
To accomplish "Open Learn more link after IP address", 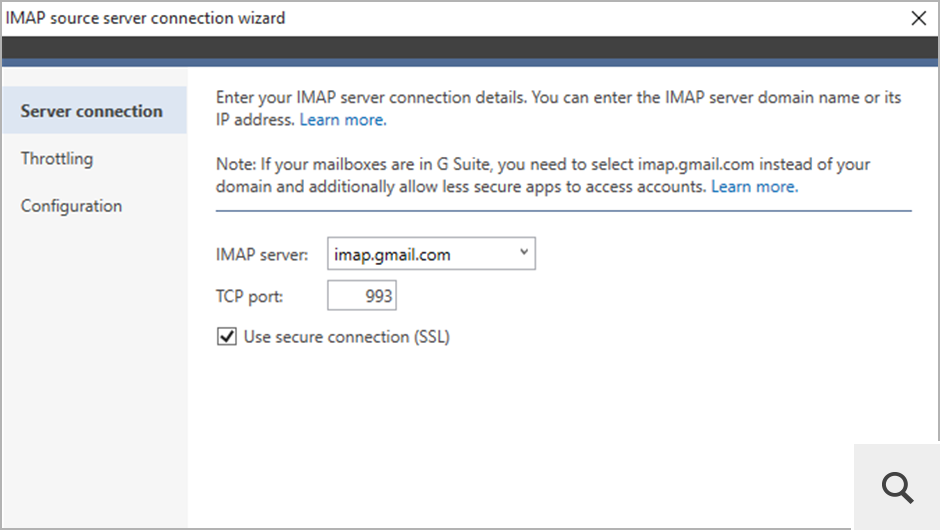I will 343,120.
